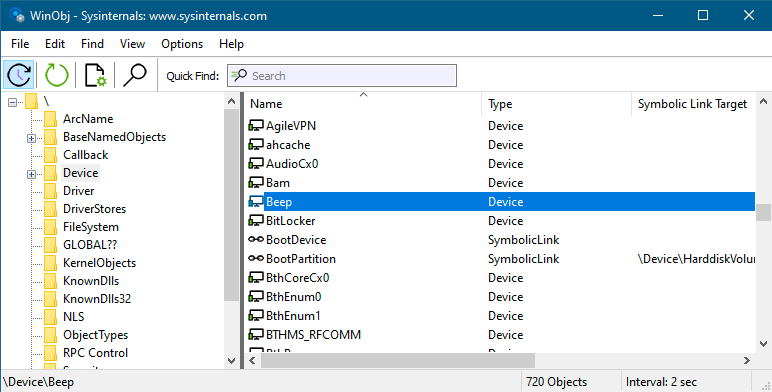772x392 pixels.
Task: Open the Help menu
Action: pos(231,44)
